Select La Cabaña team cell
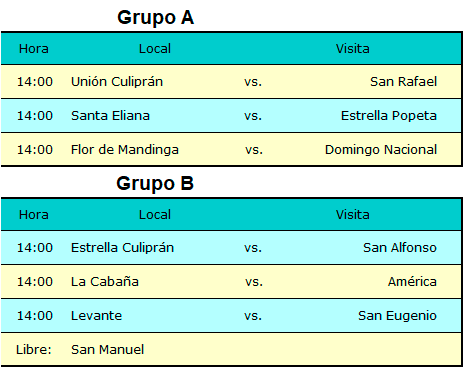Screen dimensions: 463x367 (x=105, y=282)
